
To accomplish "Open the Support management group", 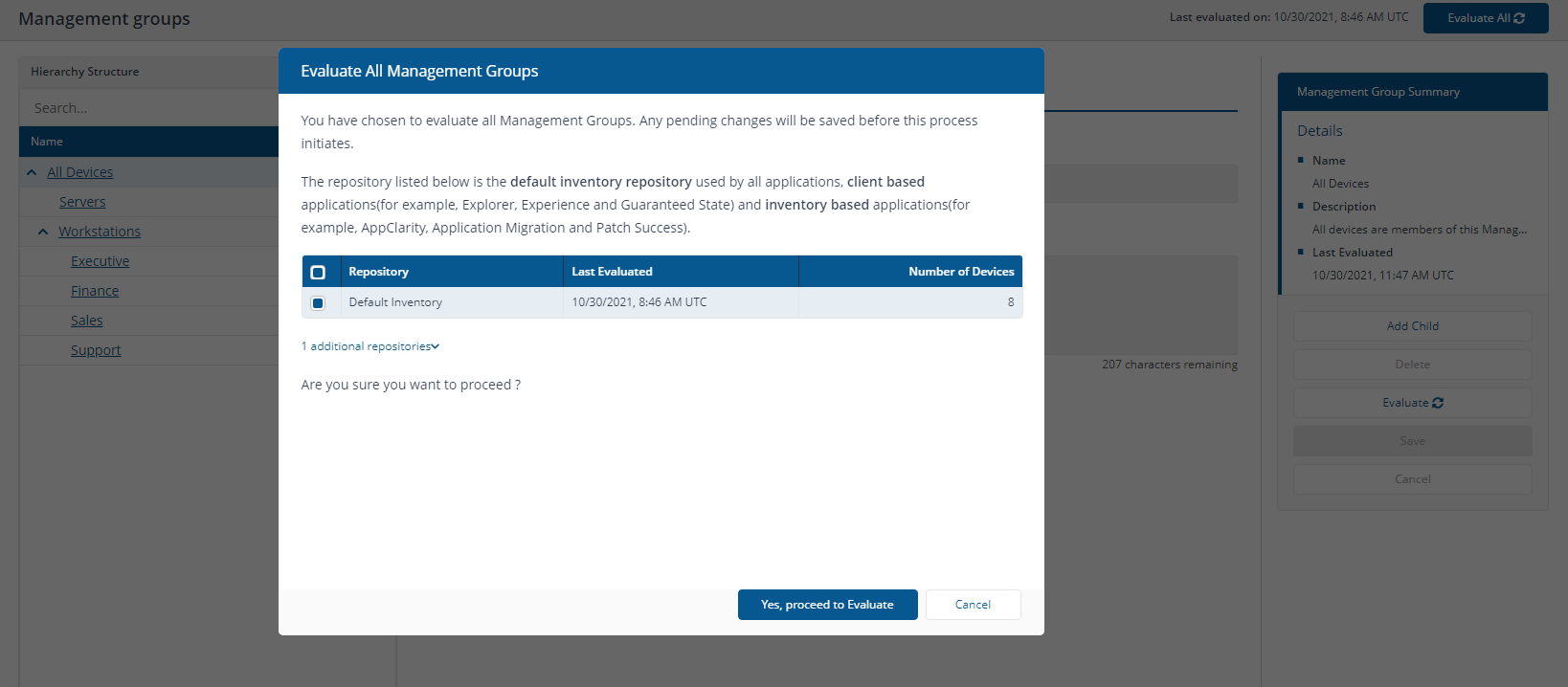I will [96, 350].
